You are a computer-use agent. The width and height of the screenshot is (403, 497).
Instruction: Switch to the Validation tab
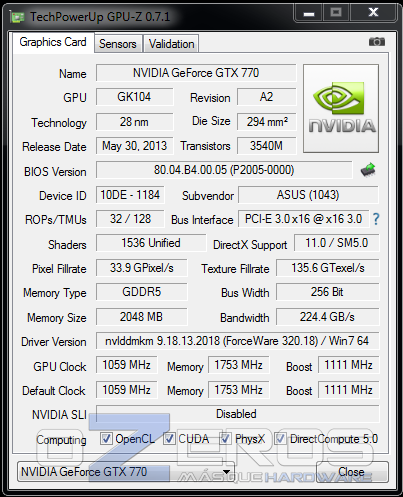[171, 44]
